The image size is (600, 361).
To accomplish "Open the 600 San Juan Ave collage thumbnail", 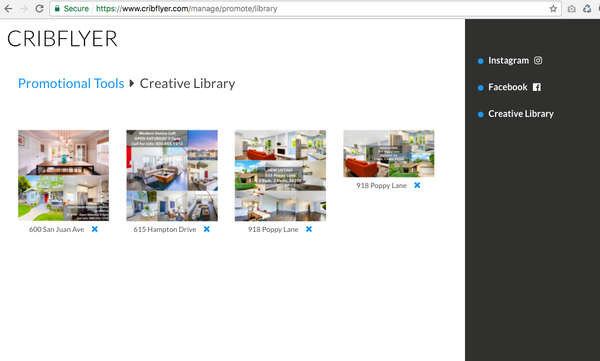I will pyautogui.click(x=64, y=175).
